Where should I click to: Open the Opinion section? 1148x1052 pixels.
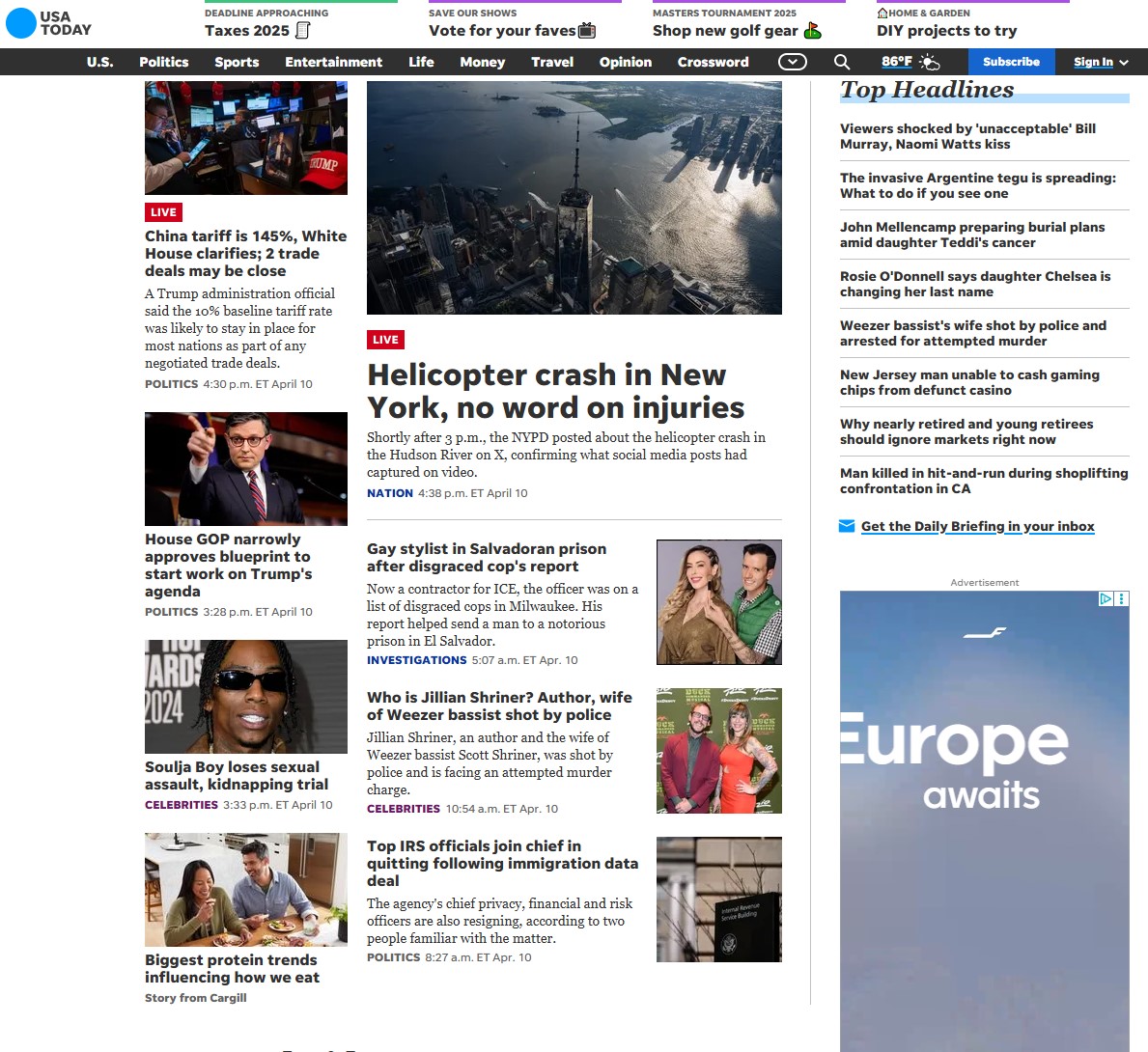(626, 62)
